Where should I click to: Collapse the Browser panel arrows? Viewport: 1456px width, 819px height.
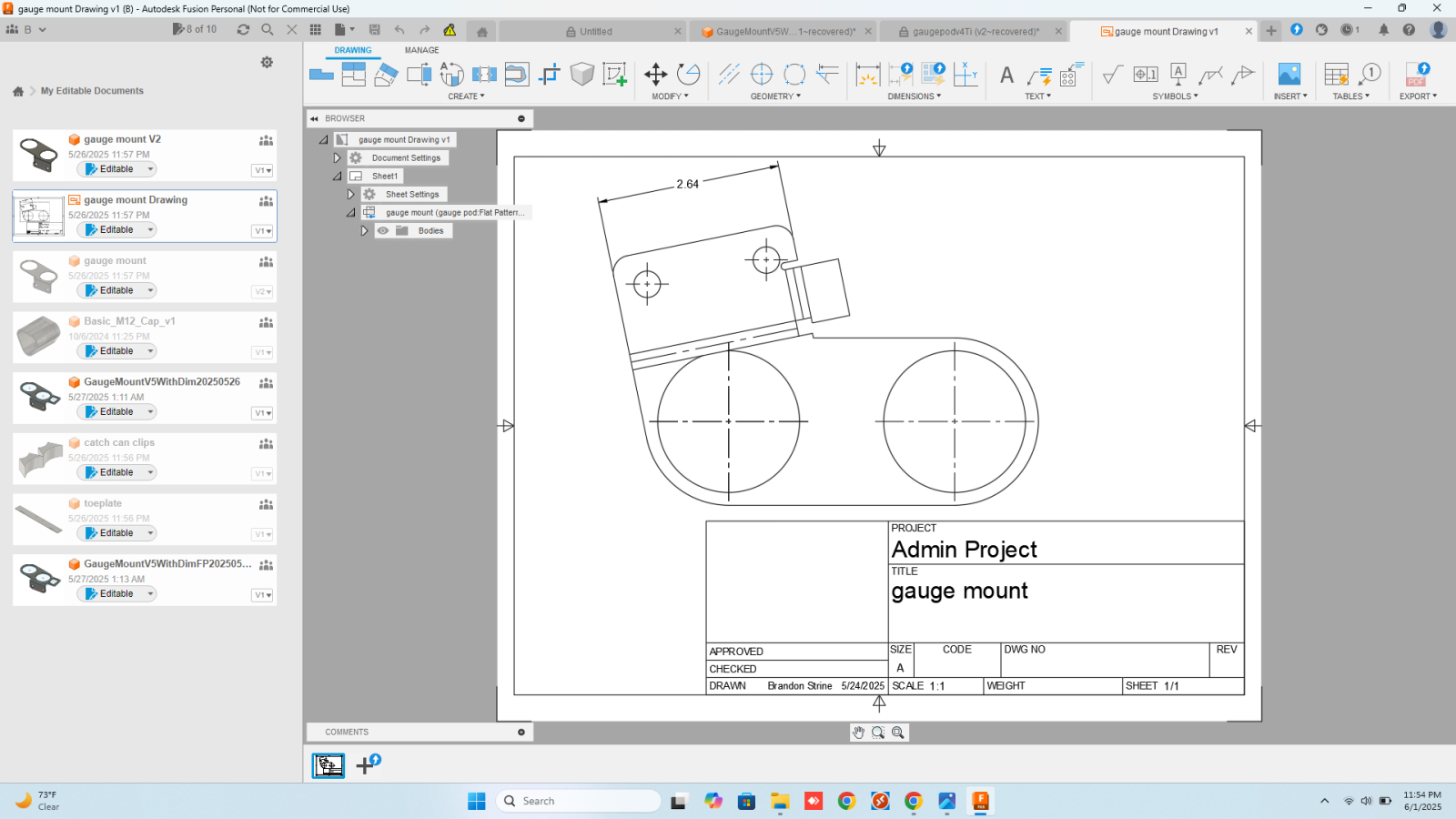[x=314, y=118]
